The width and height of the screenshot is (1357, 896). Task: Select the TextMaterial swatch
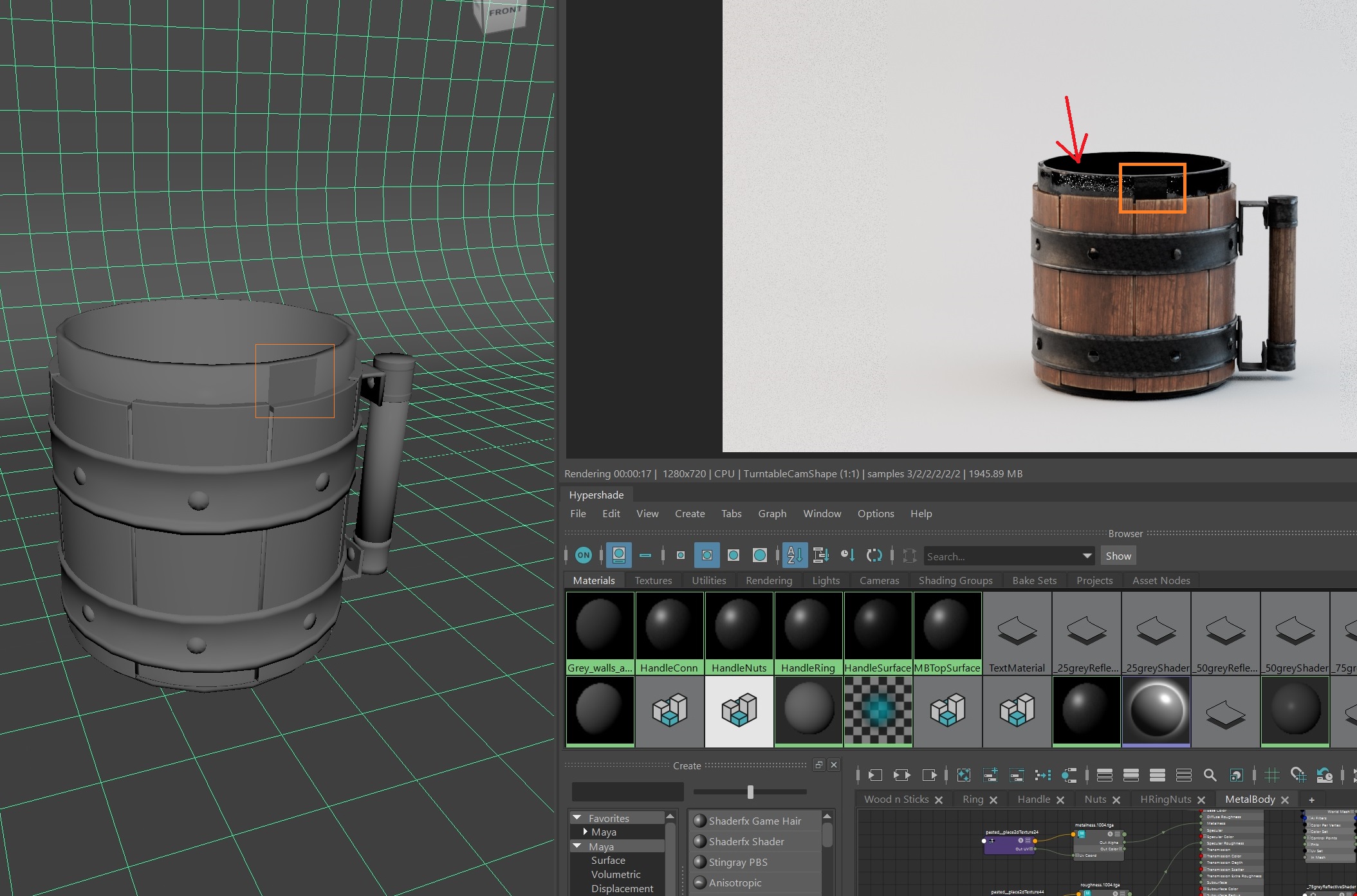click(1017, 633)
